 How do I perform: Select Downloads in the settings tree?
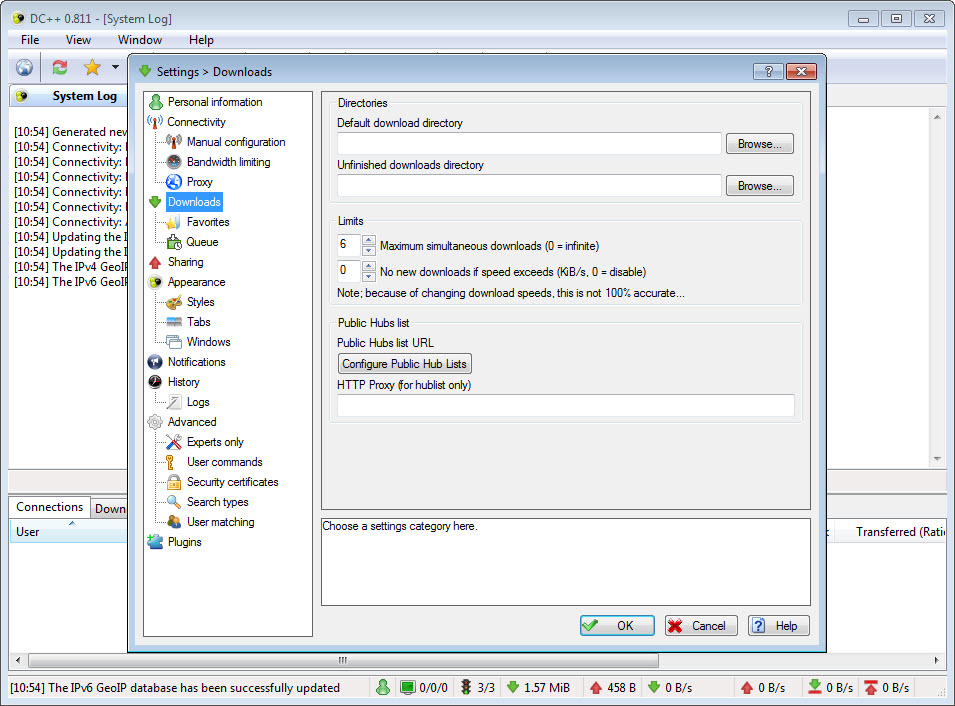click(x=194, y=202)
